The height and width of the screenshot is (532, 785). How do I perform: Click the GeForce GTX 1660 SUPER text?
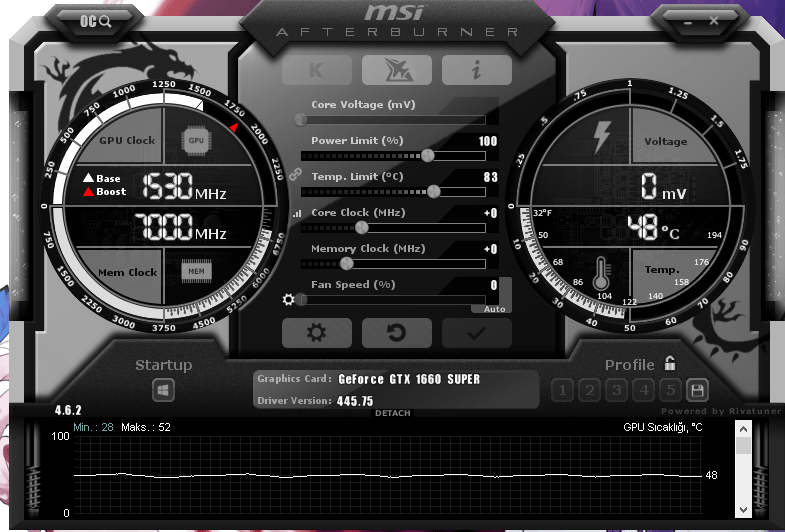tap(409, 379)
